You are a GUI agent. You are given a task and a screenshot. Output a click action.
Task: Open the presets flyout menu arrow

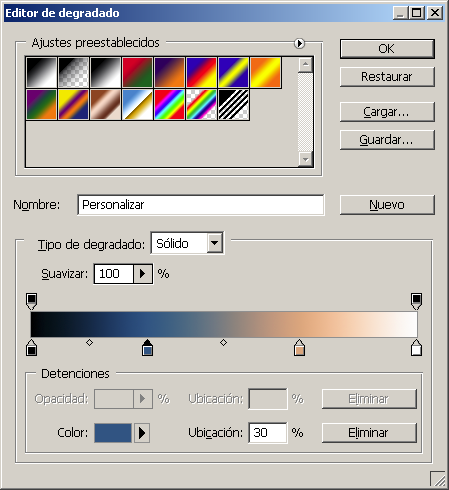299,43
